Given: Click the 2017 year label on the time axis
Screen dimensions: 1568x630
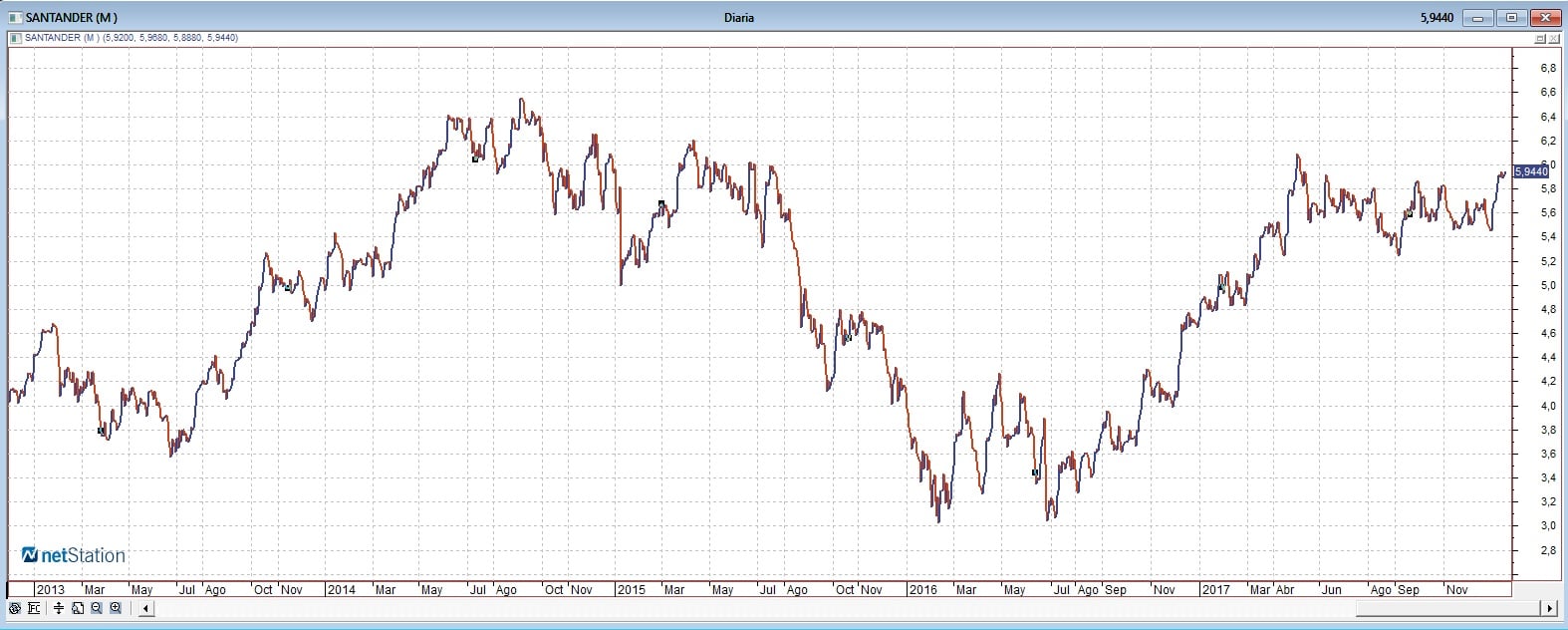Looking at the screenshot, I should pyautogui.click(x=1216, y=589).
